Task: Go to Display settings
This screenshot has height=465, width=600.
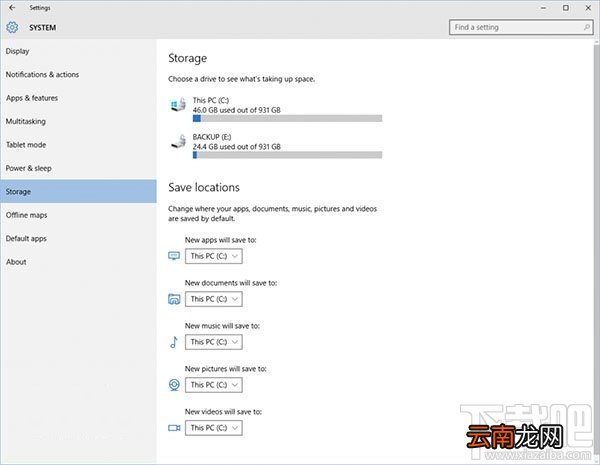Action: tap(78, 51)
